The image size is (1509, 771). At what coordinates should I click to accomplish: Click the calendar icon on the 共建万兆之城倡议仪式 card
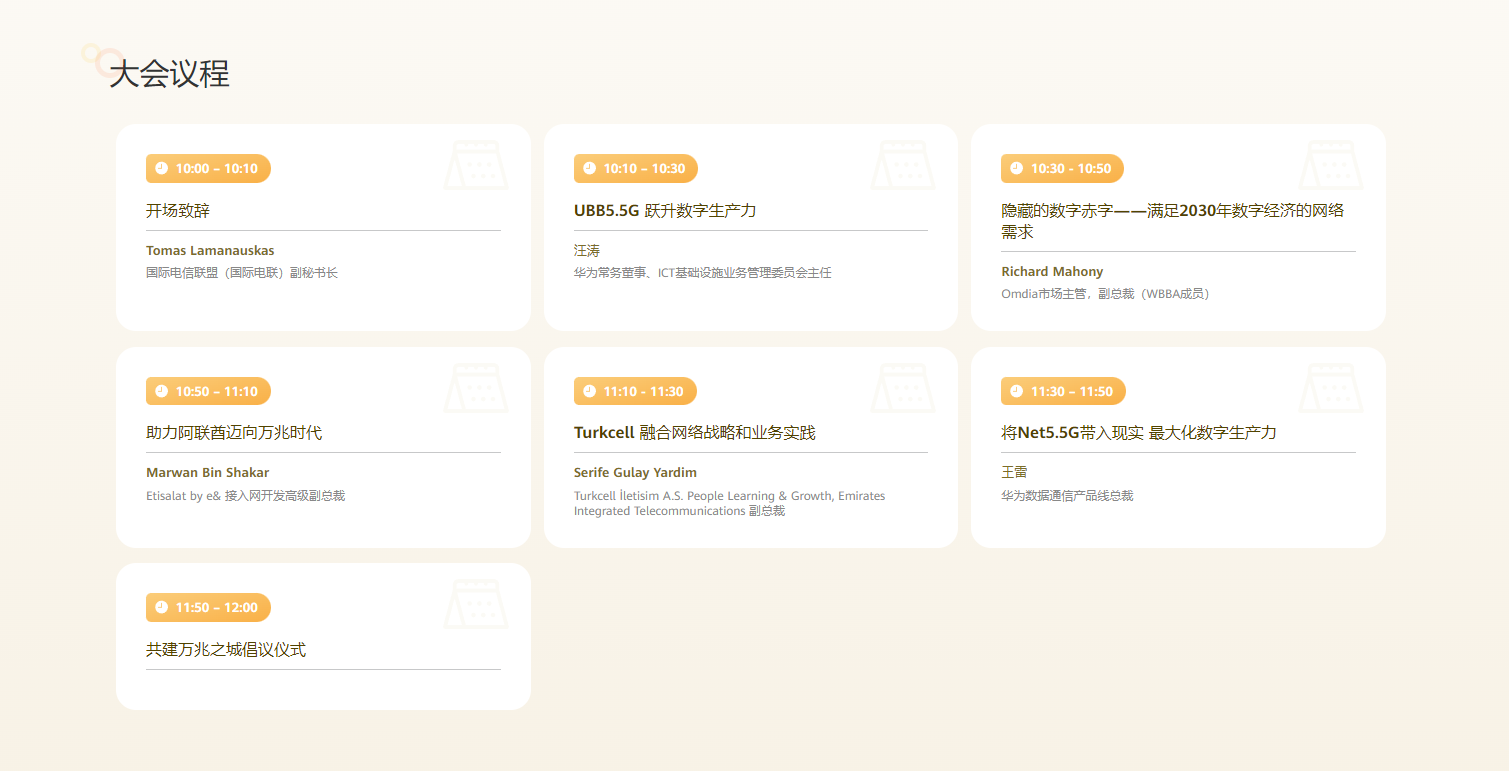pyautogui.click(x=475, y=604)
